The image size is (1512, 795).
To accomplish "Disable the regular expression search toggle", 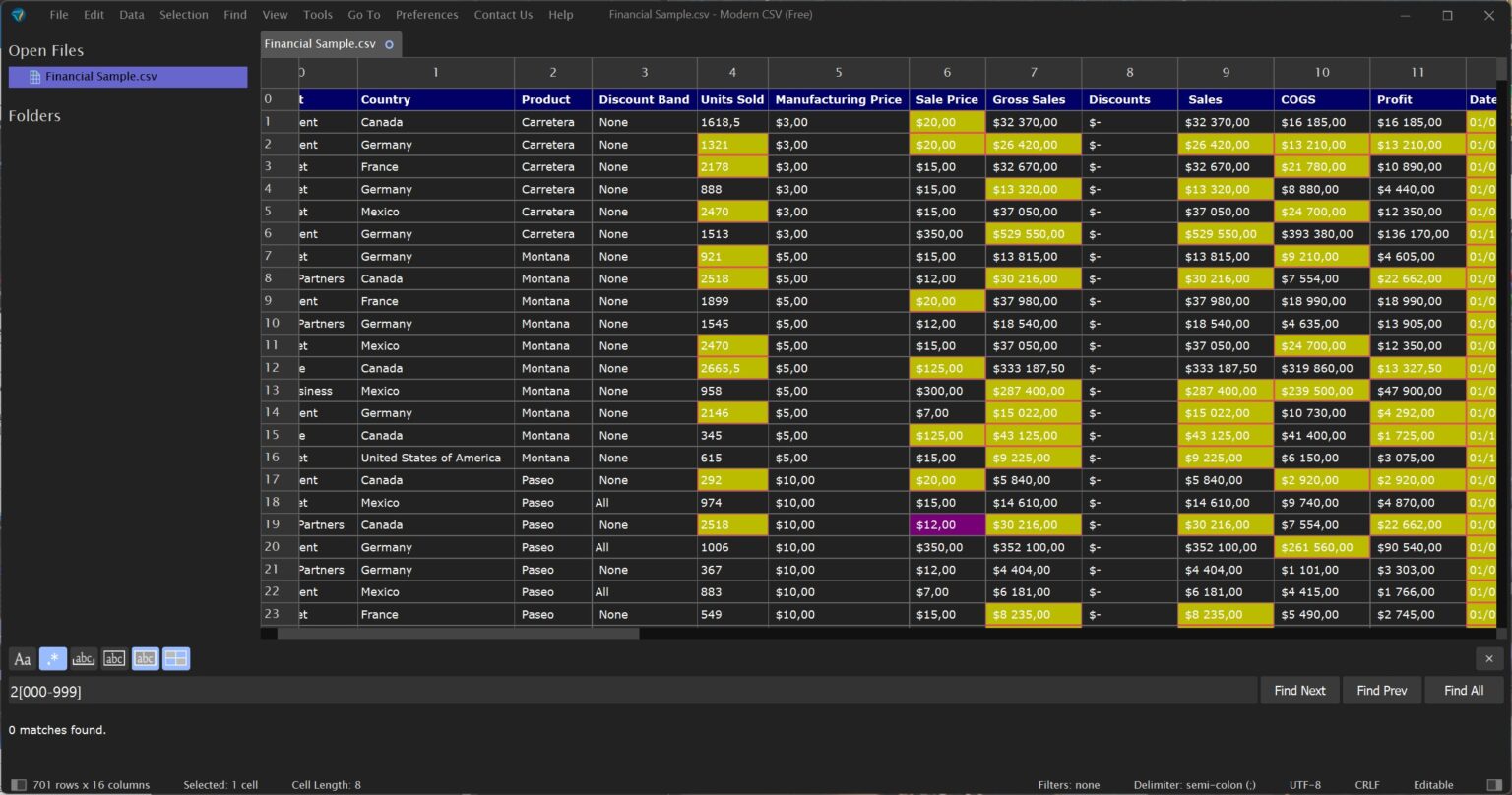I will click(x=53, y=659).
